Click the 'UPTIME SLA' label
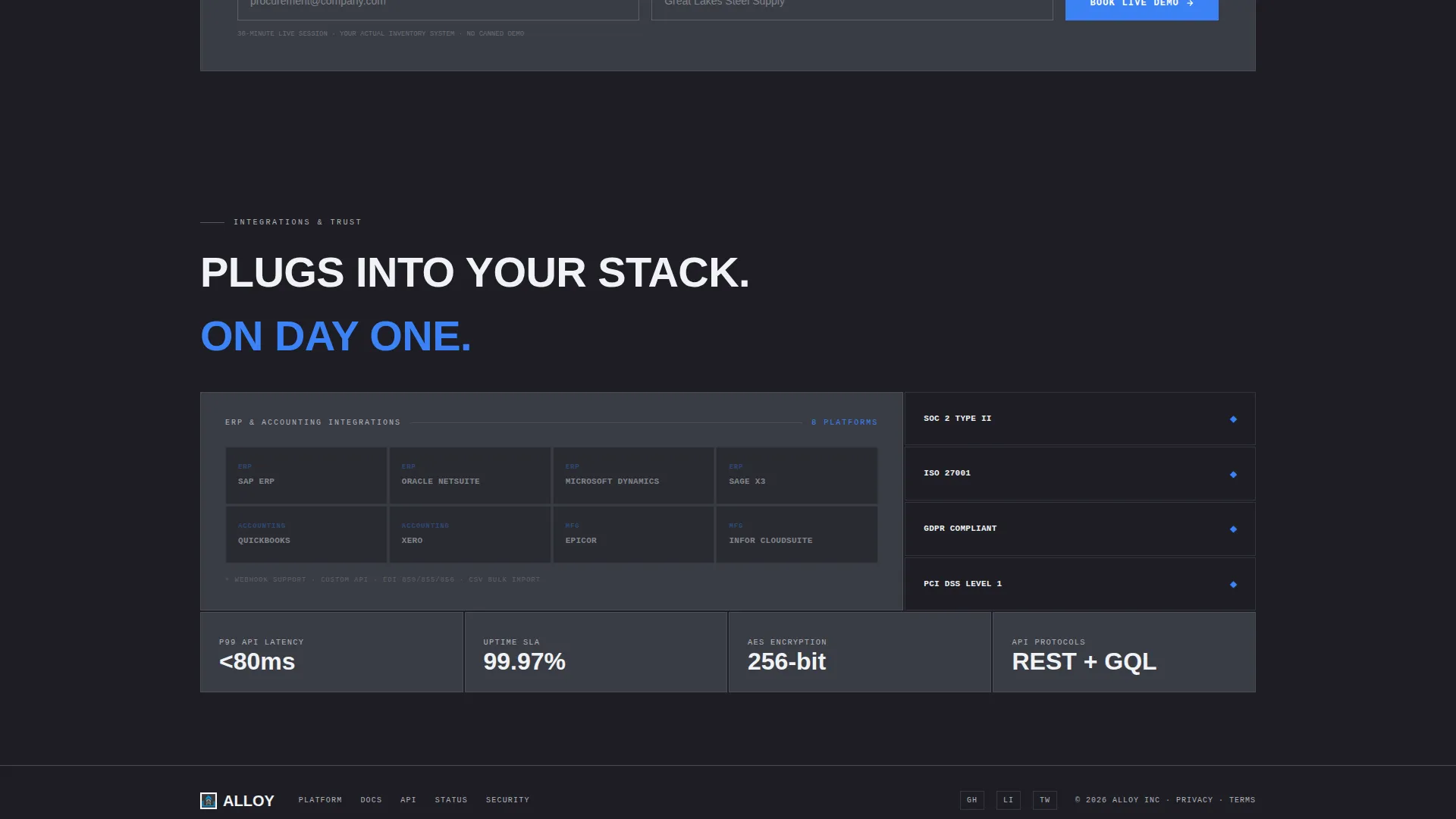 [x=511, y=642]
